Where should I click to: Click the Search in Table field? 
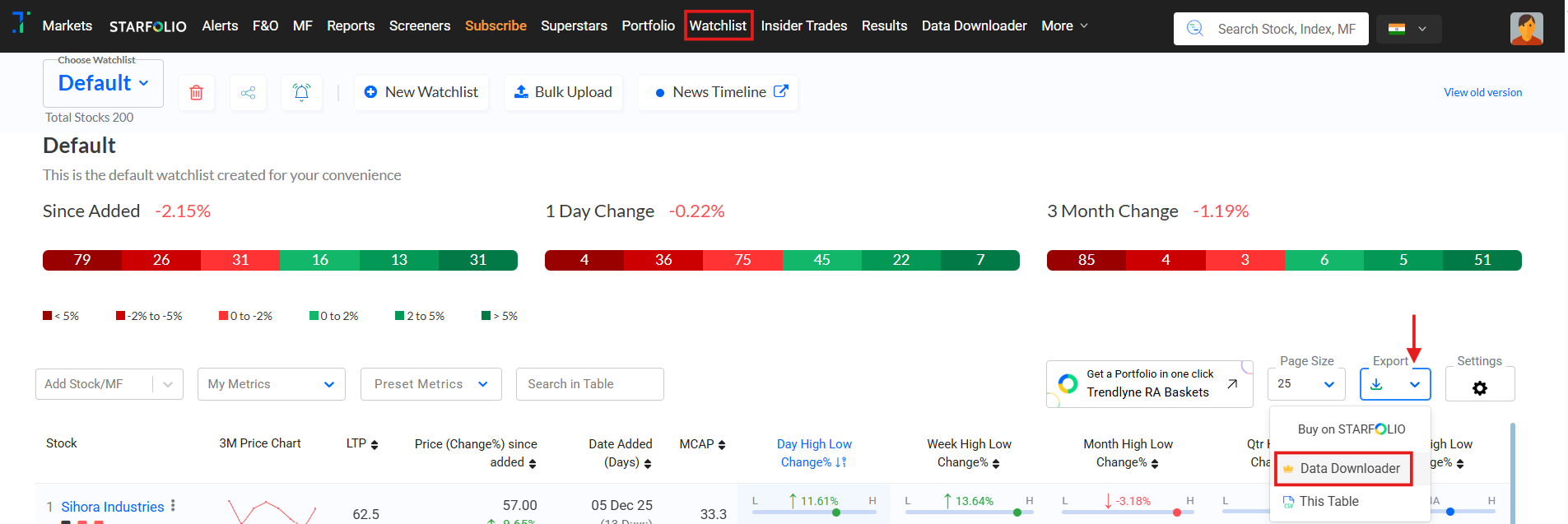[x=590, y=384]
